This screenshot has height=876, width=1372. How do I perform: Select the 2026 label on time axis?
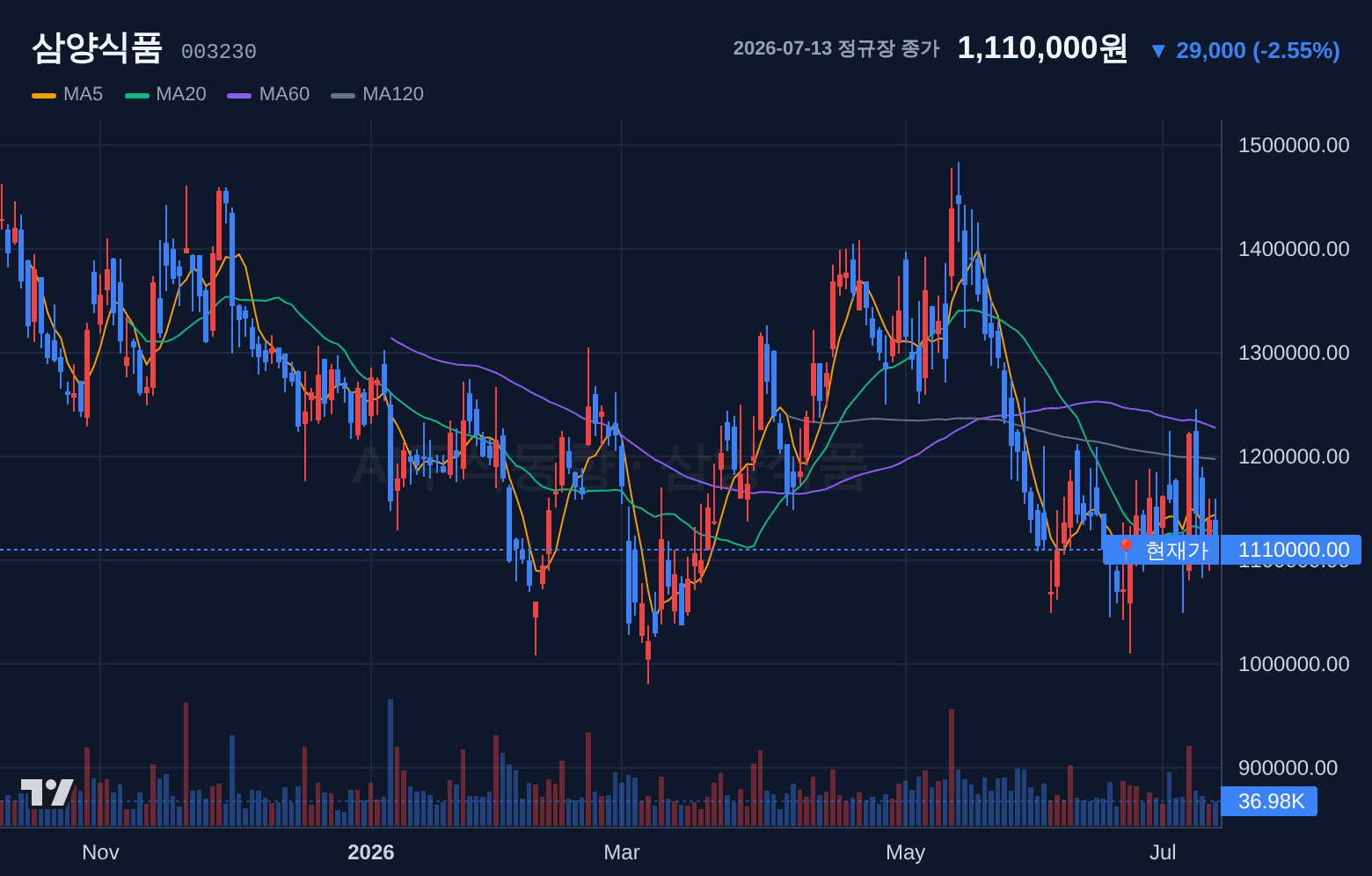point(371,852)
